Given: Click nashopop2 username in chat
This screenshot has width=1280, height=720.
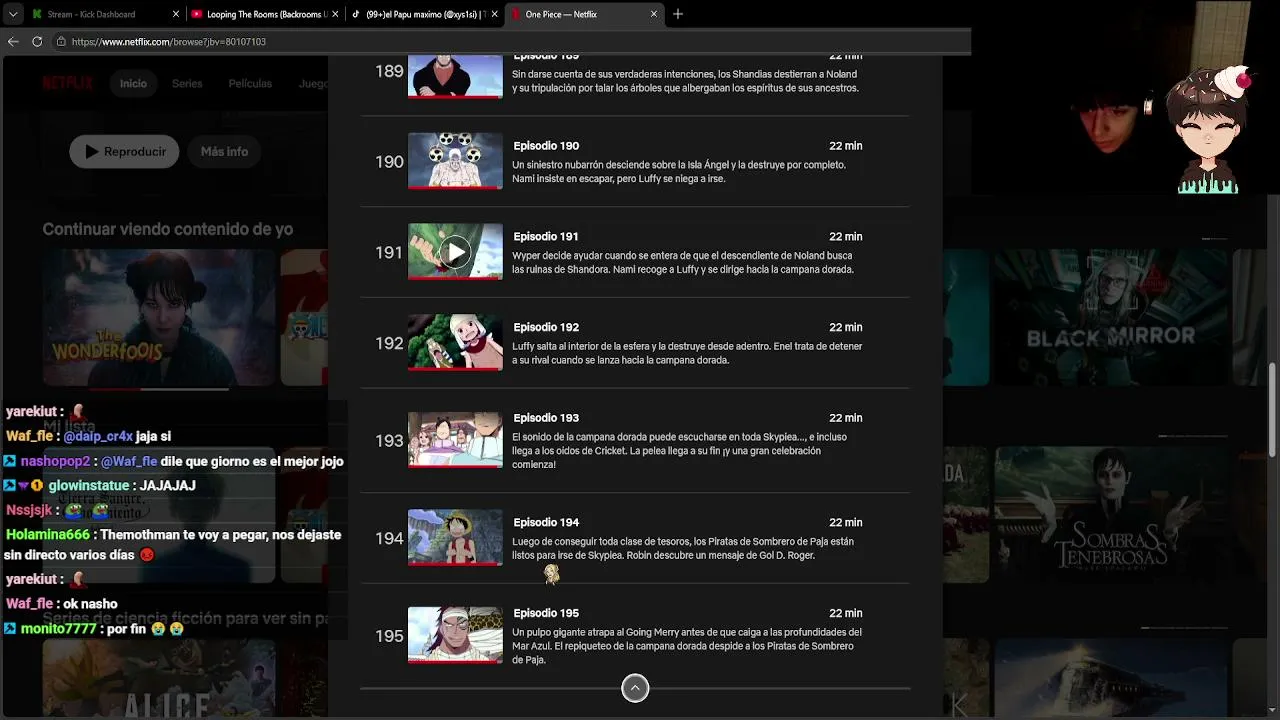Looking at the screenshot, I should 56,461.
